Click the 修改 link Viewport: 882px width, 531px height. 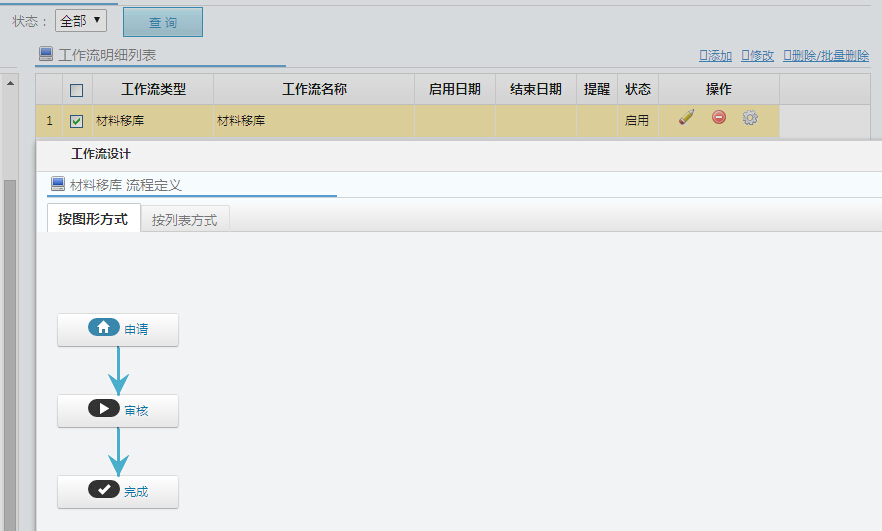click(758, 56)
